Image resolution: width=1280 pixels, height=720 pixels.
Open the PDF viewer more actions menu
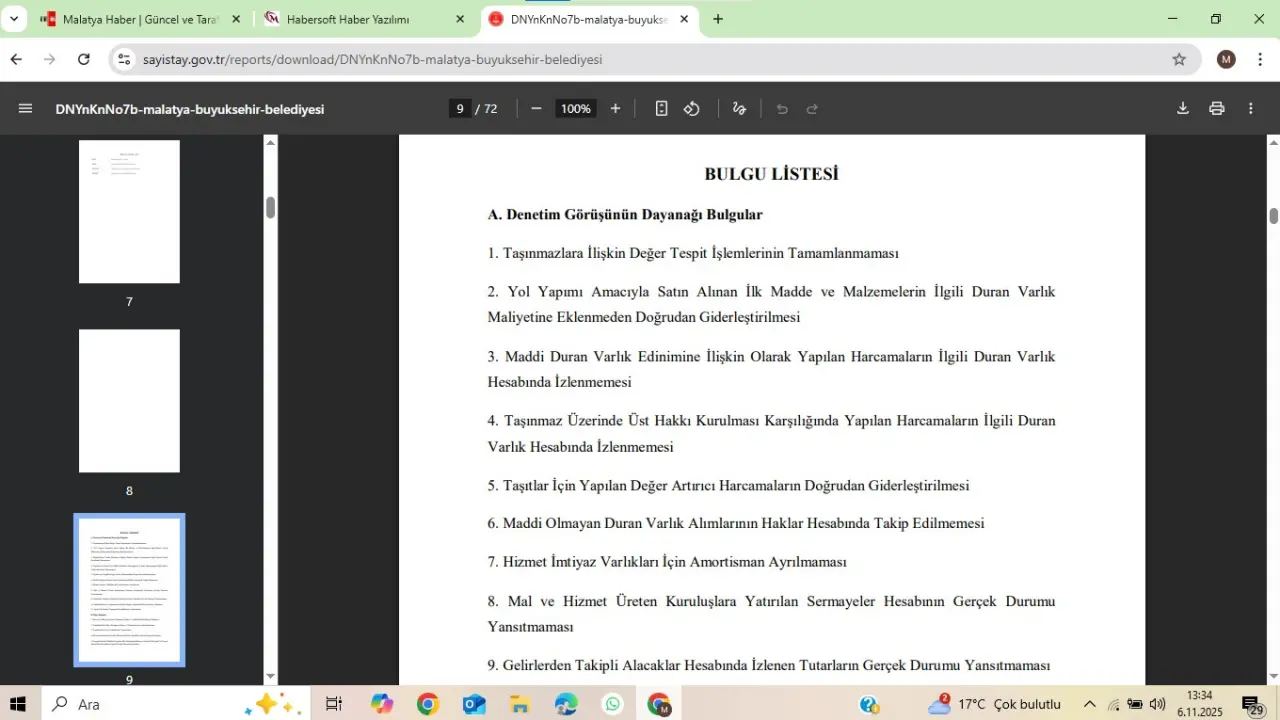(1250, 109)
